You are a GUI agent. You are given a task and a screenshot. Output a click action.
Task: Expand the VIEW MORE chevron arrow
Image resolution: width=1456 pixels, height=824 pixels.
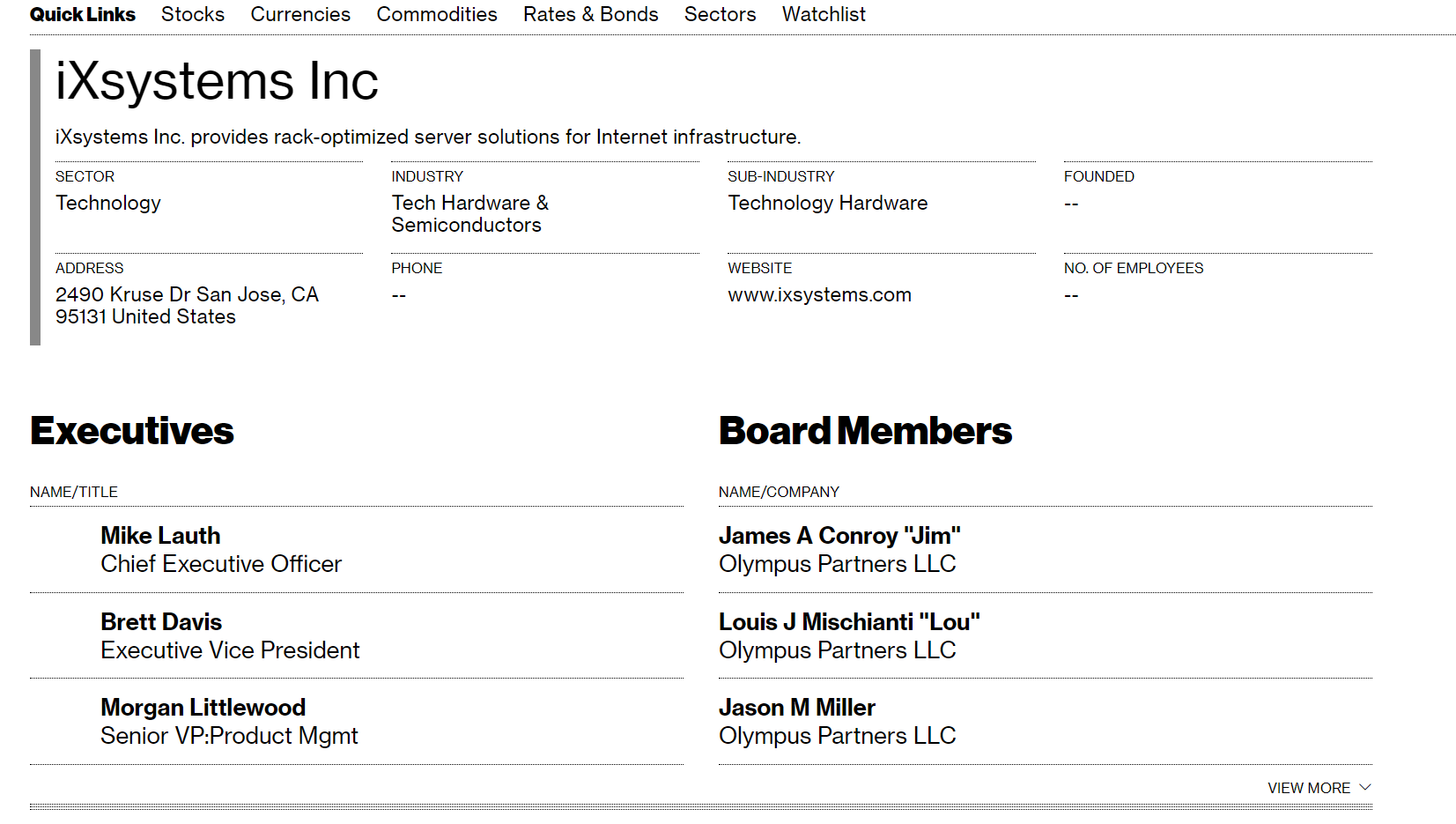click(x=1365, y=787)
